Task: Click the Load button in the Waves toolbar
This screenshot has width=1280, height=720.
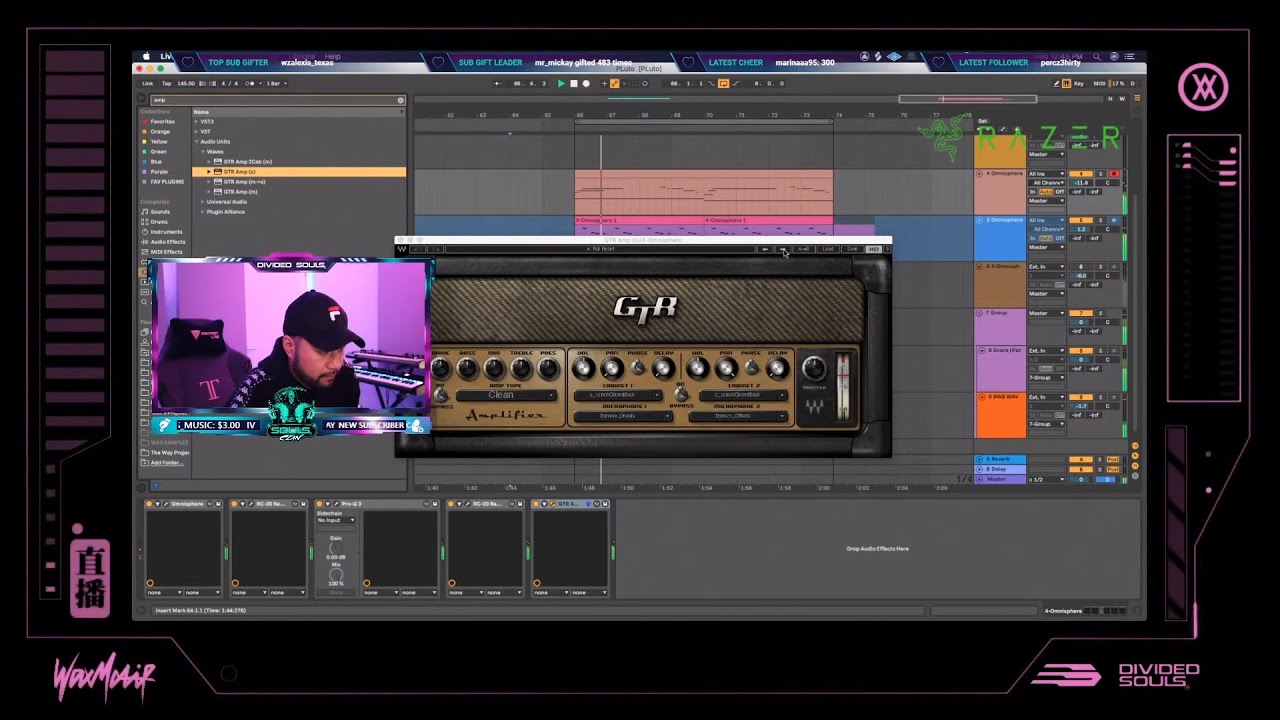Action: click(827, 249)
